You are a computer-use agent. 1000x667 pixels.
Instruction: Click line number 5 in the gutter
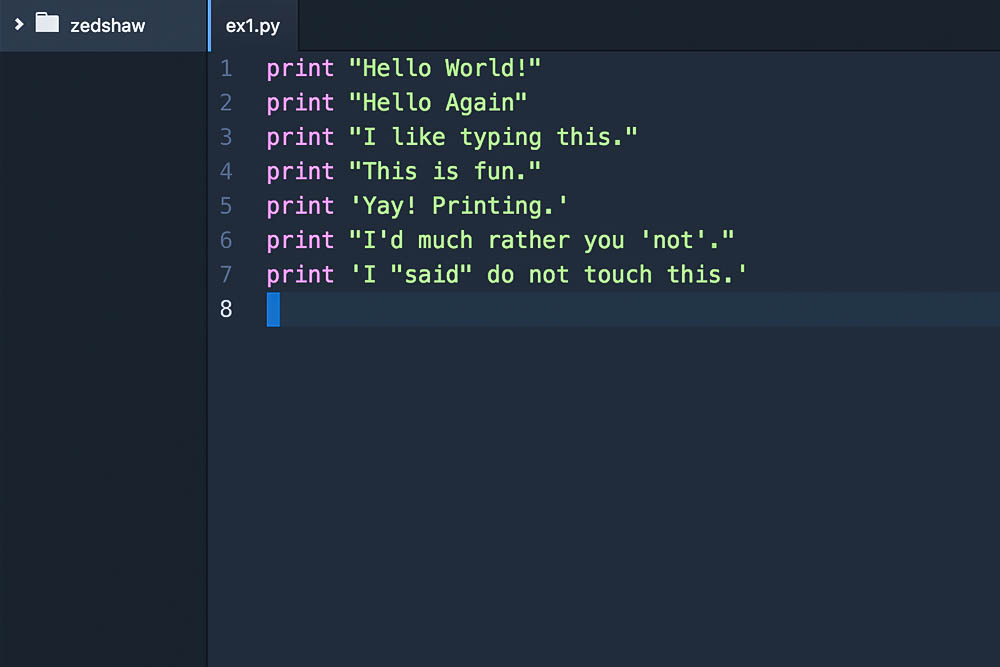[226, 205]
